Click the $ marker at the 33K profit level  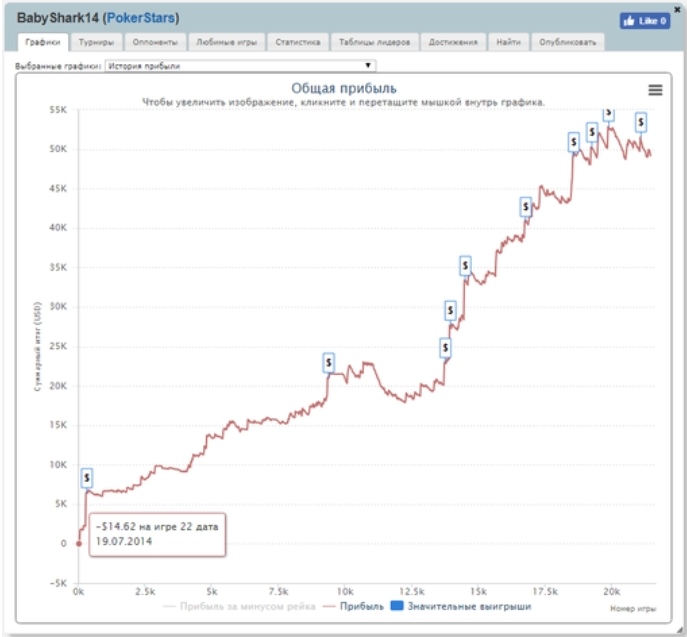pos(465,266)
